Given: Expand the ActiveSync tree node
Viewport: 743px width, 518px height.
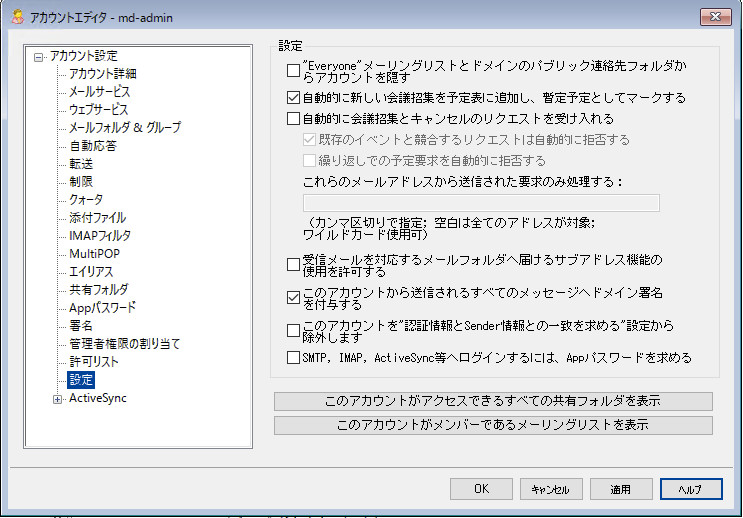Looking at the screenshot, I should pos(57,399).
